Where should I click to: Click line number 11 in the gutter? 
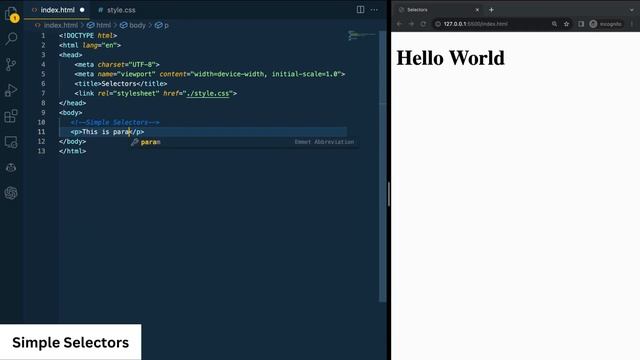[41, 132]
